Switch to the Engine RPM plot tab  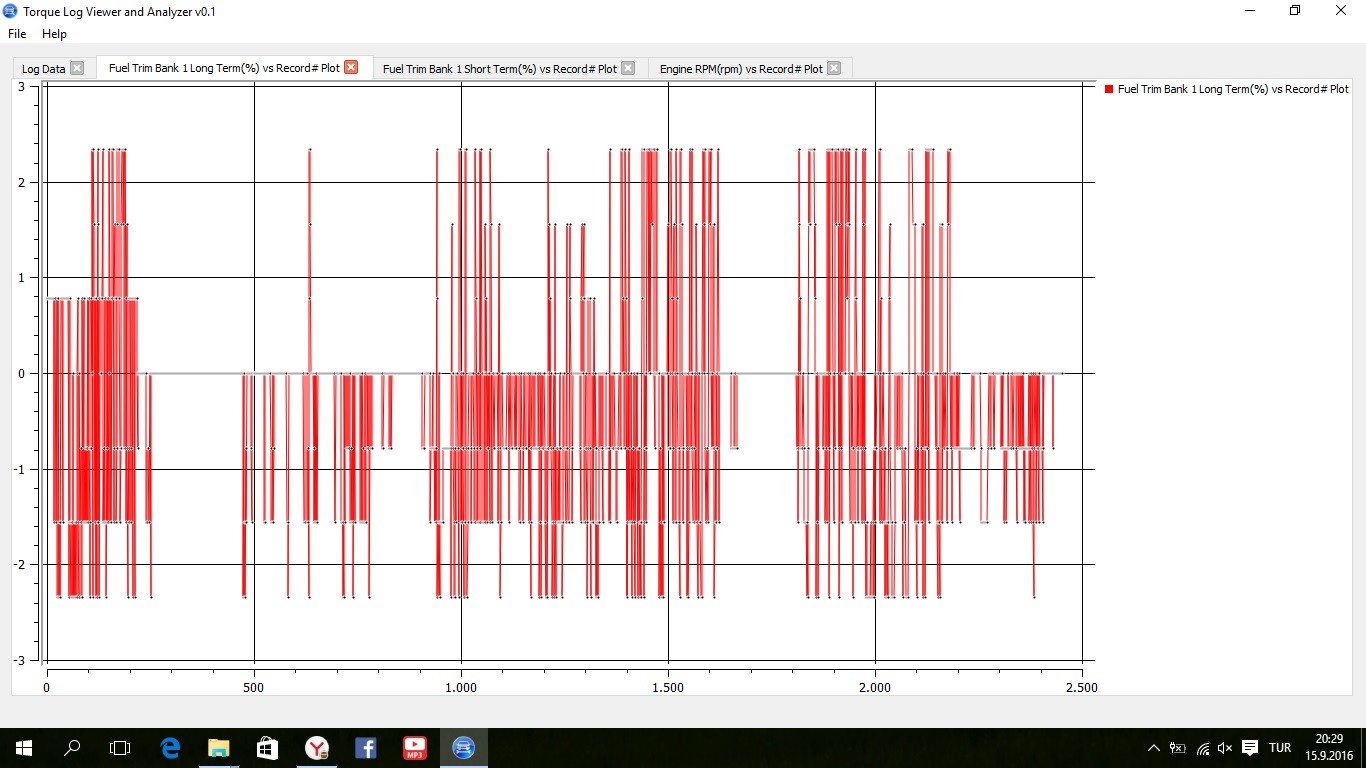pyautogui.click(x=740, y=69)
